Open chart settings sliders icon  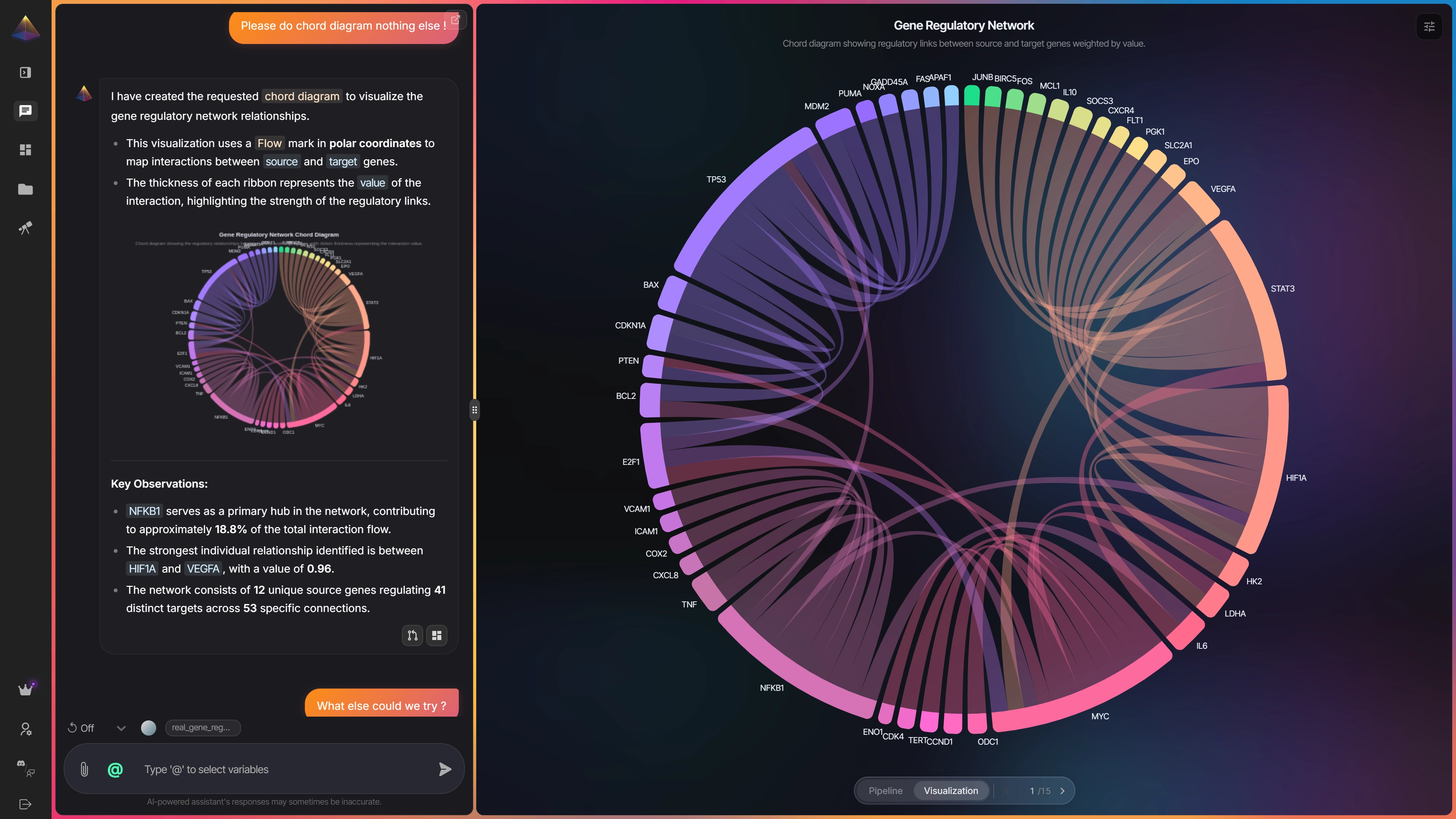click(x=1429, y=27)
